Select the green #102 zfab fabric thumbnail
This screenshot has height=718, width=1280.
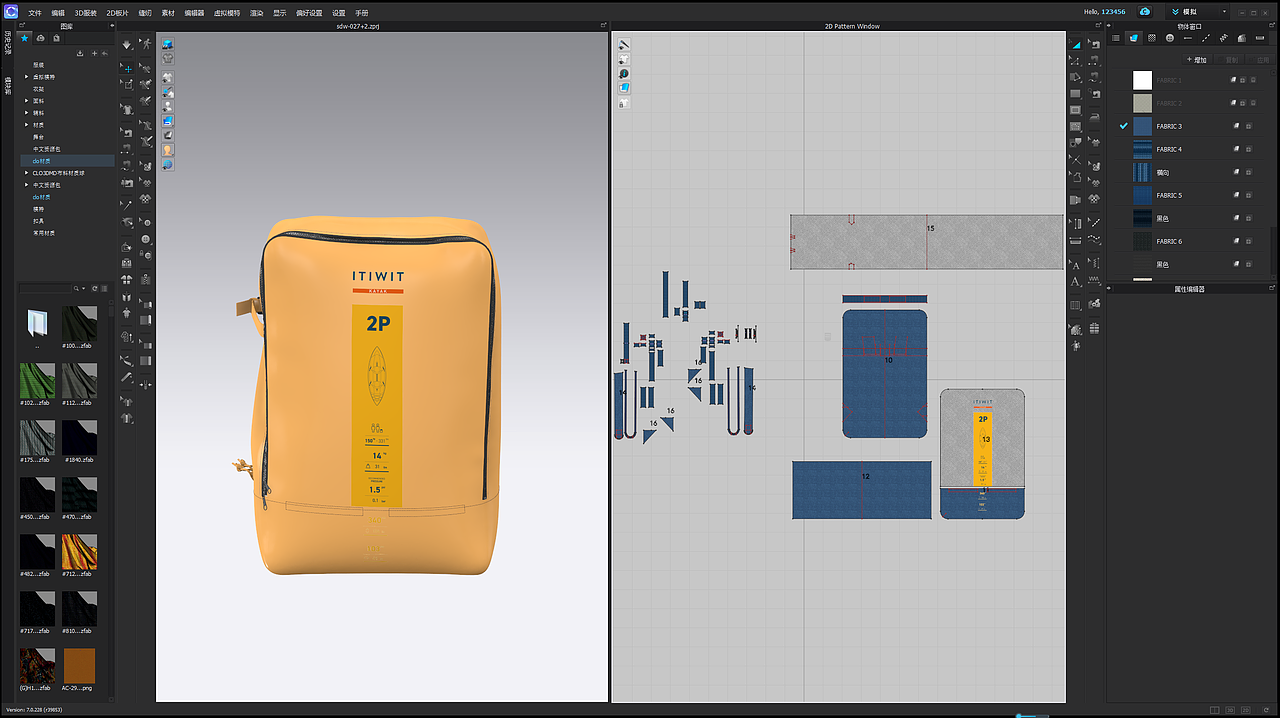tap(36, 380)
